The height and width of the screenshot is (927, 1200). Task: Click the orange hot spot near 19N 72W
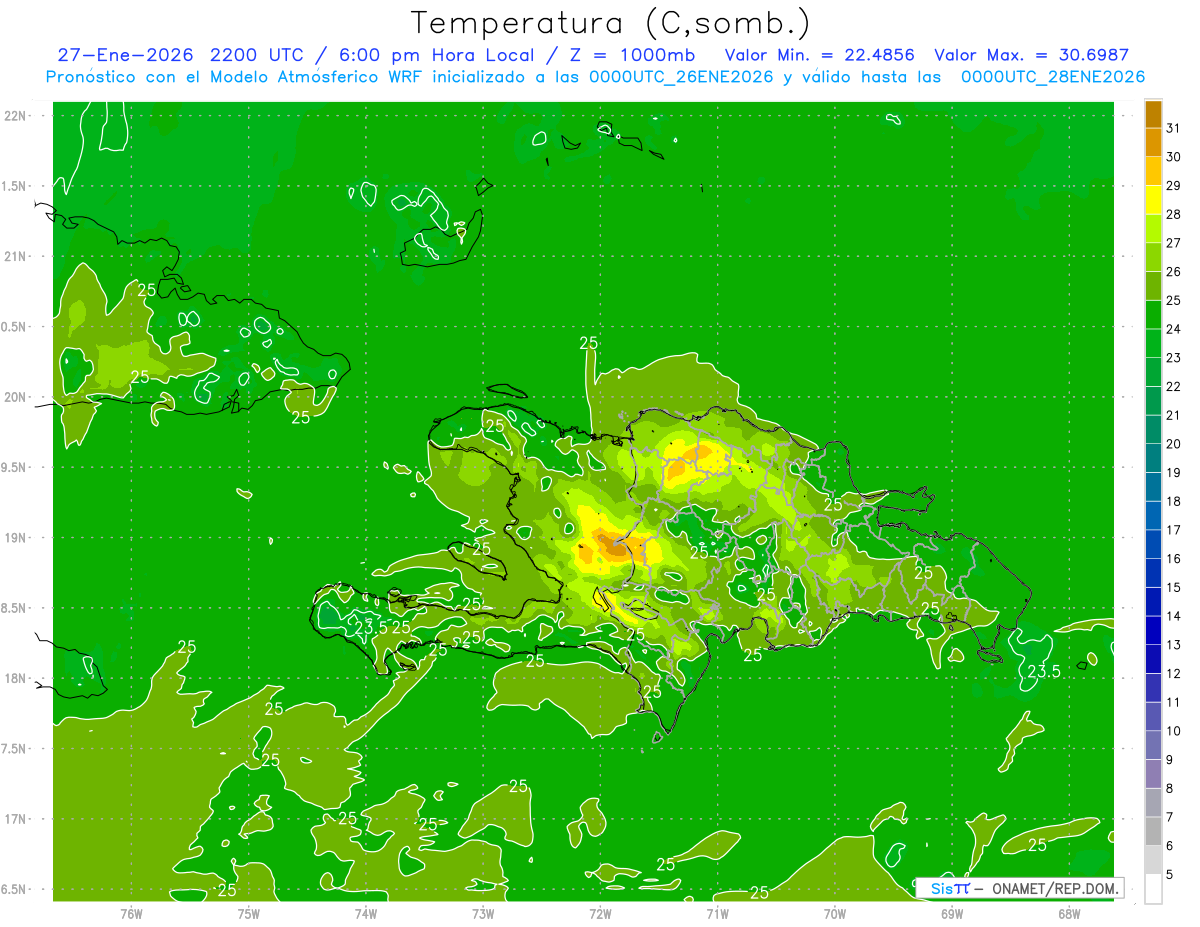pos(612,546)
